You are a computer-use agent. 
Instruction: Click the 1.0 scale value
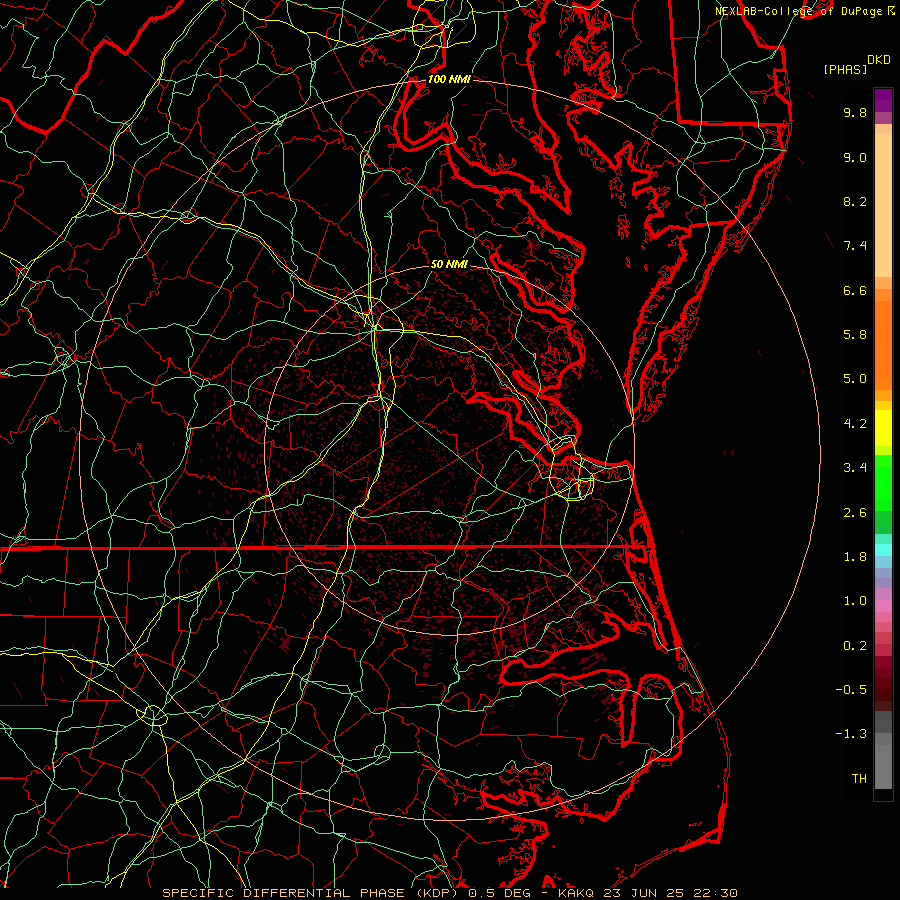point(855,601)
